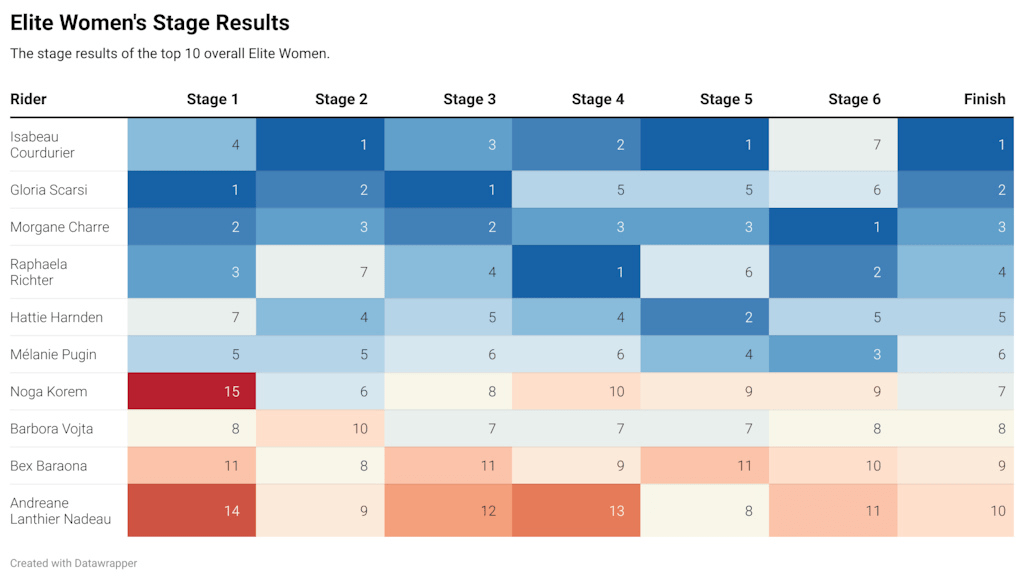Sort by the Stage 4 column header
The height and width of the screenshot is (580, 1024).
(x=597, y=99)
